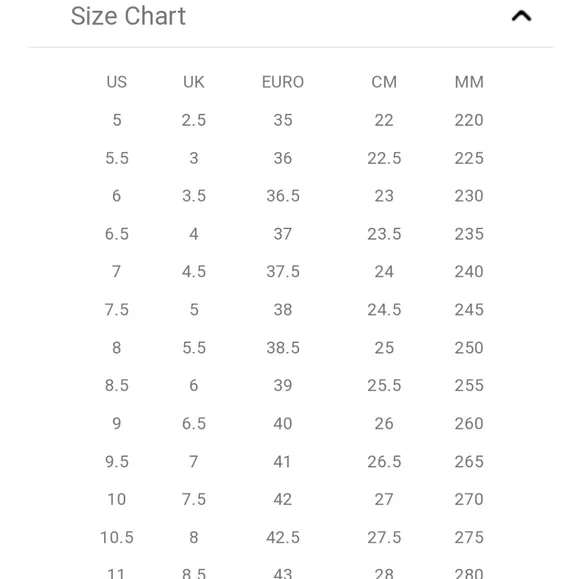Image resolution: width=580 pixels, height=579 pixels.
Task: Click EURO size 36.5 cell
Action: pos(283,196)
